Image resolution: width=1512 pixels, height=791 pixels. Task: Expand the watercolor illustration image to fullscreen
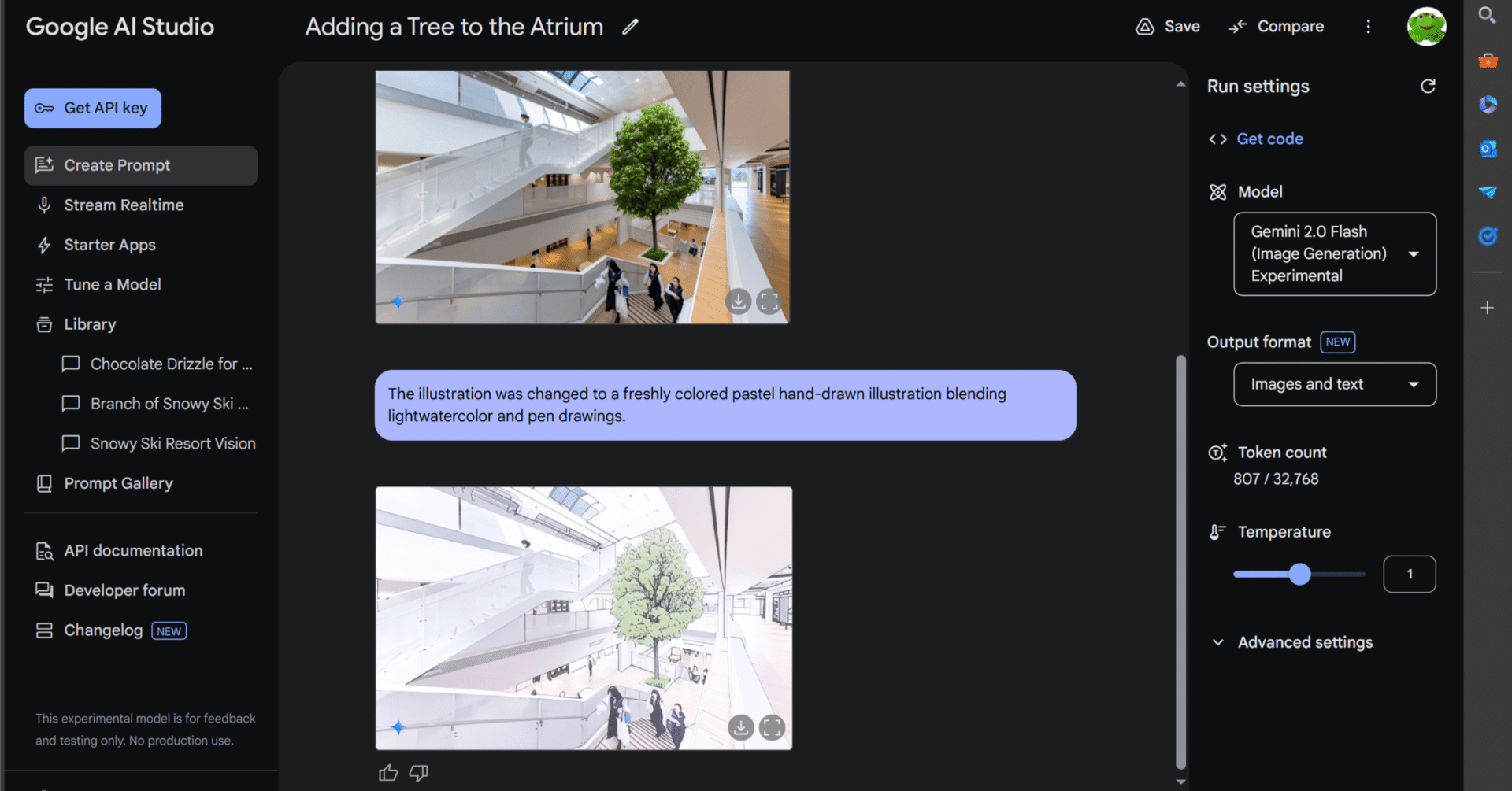click(x=772, y=727)
